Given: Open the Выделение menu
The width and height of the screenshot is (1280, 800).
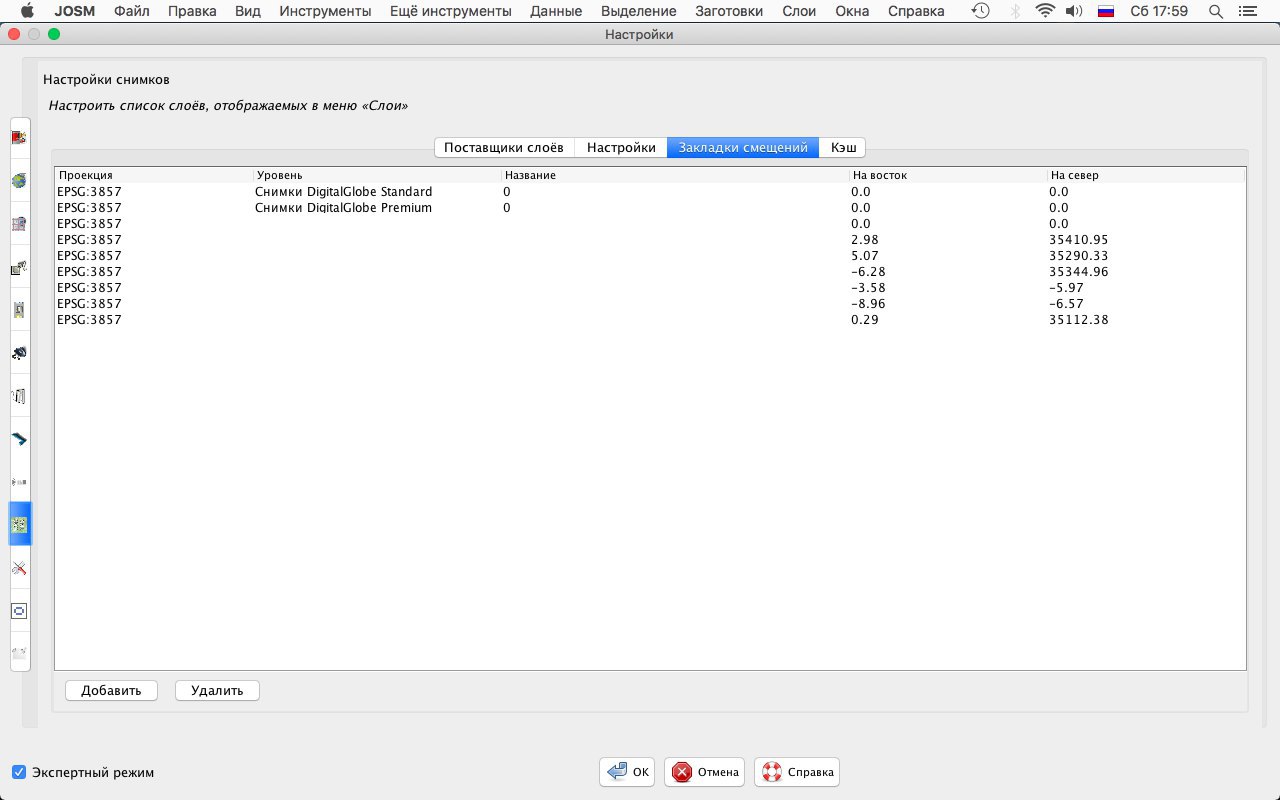Looking at the screenshot, I should [x=639, y=11].
